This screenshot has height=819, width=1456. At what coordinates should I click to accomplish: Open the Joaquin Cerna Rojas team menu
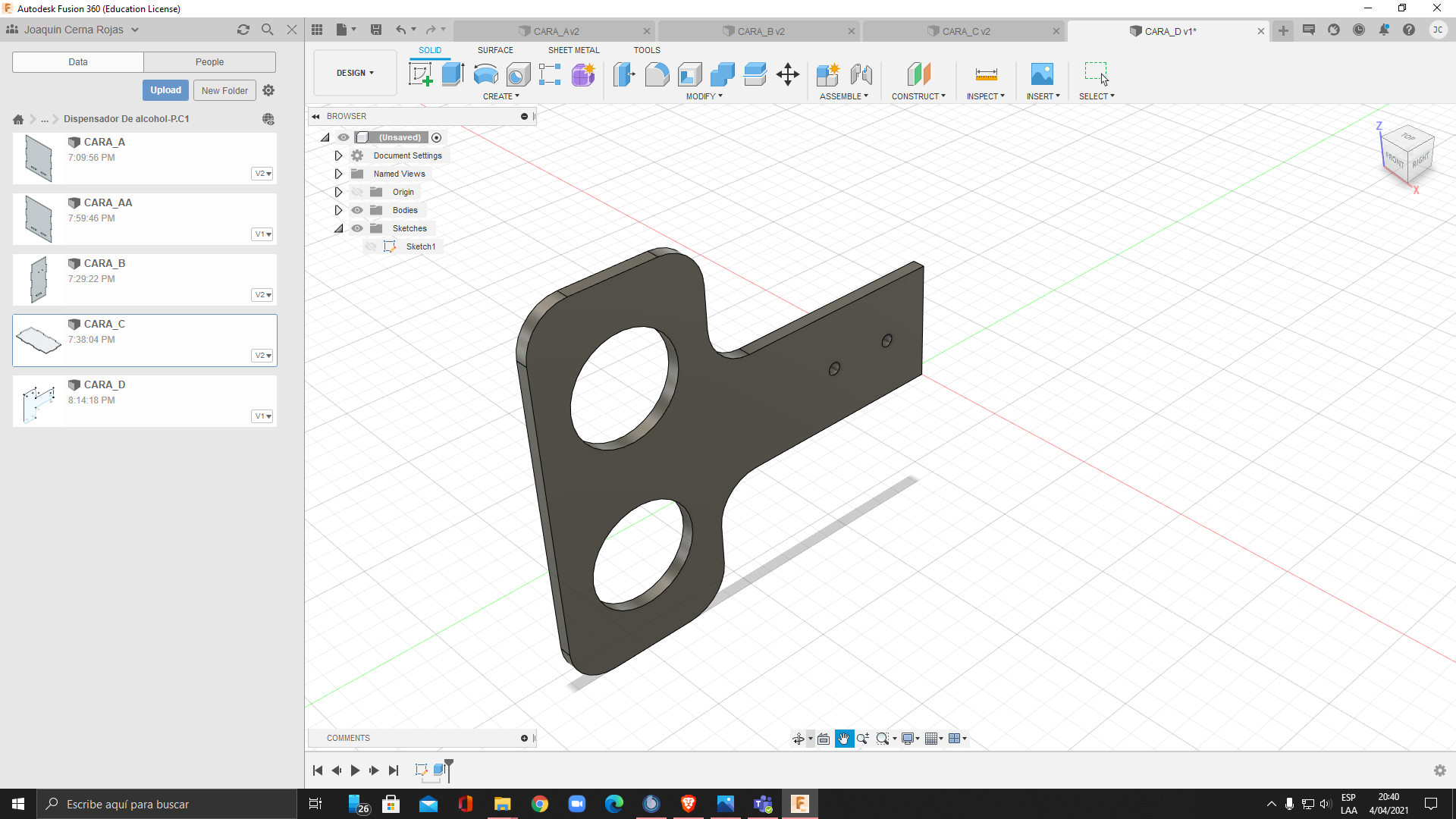pos(74,30)
